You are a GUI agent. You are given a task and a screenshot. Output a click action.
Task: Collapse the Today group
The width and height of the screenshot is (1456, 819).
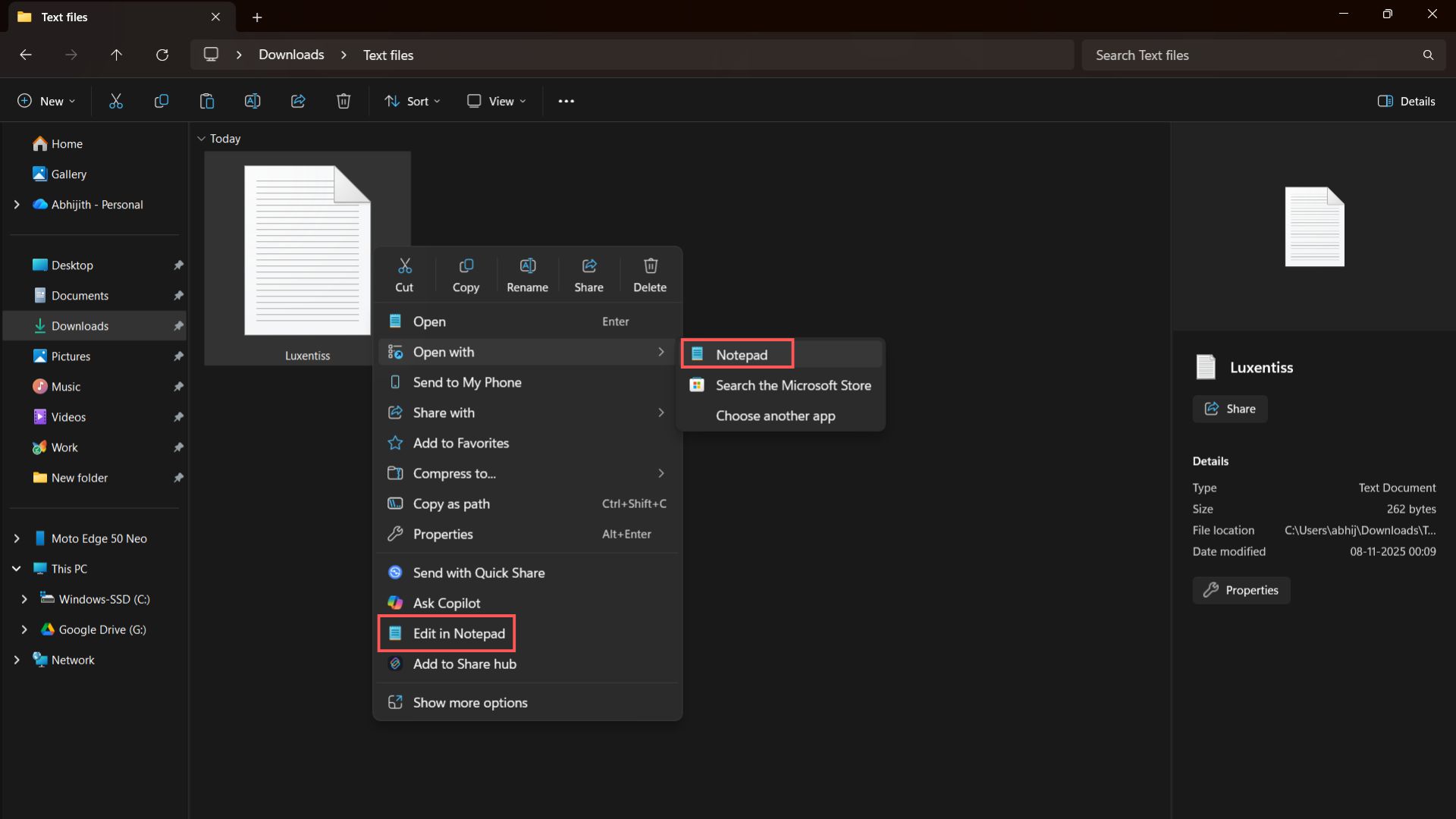[201, 138]
